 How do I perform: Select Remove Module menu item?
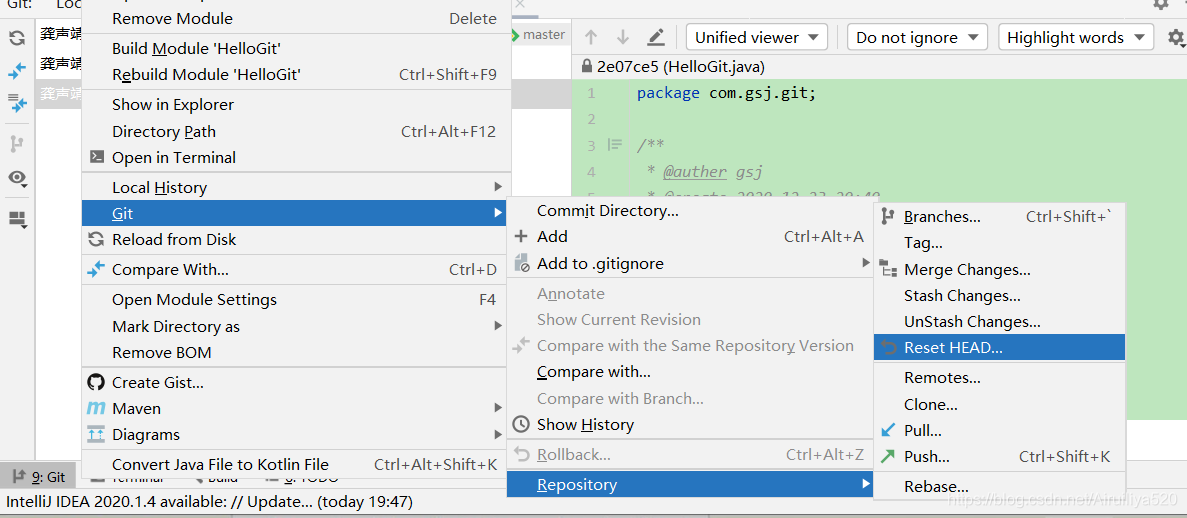[296, 18]
